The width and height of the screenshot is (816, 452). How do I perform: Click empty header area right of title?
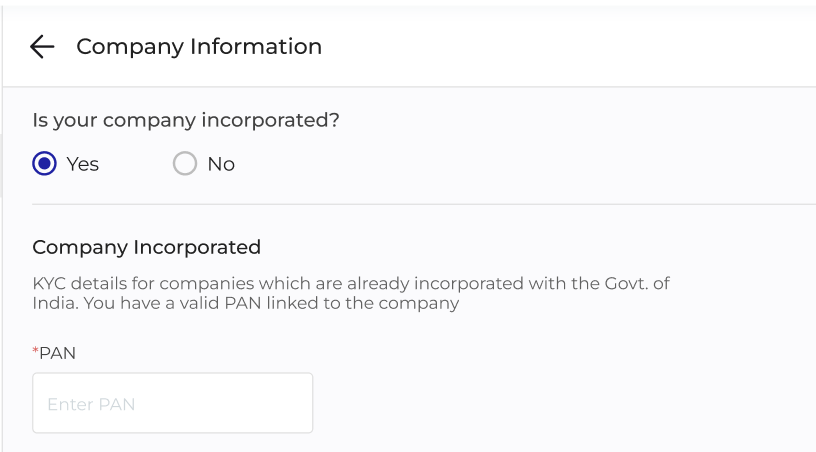click(567, 47)
